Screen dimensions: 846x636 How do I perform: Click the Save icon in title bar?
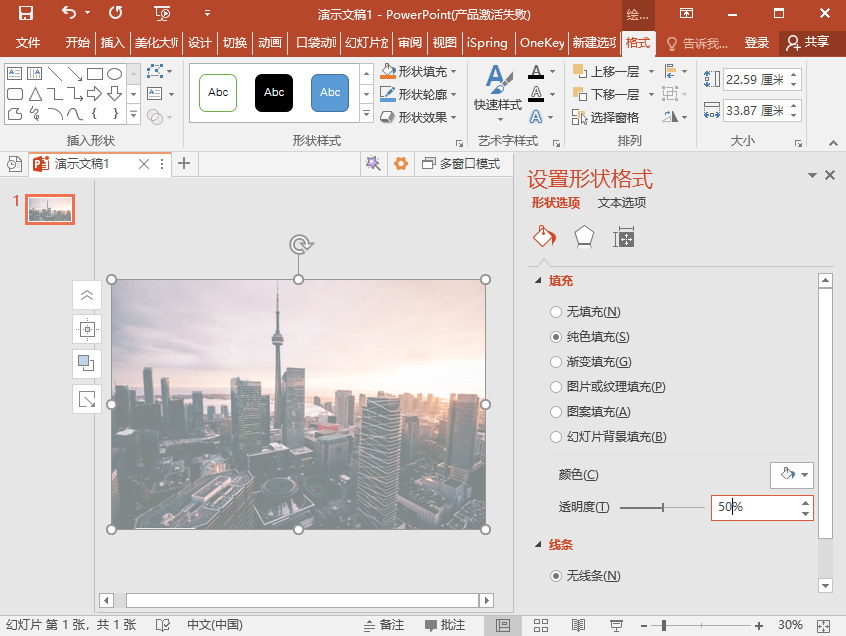point(25,14)
